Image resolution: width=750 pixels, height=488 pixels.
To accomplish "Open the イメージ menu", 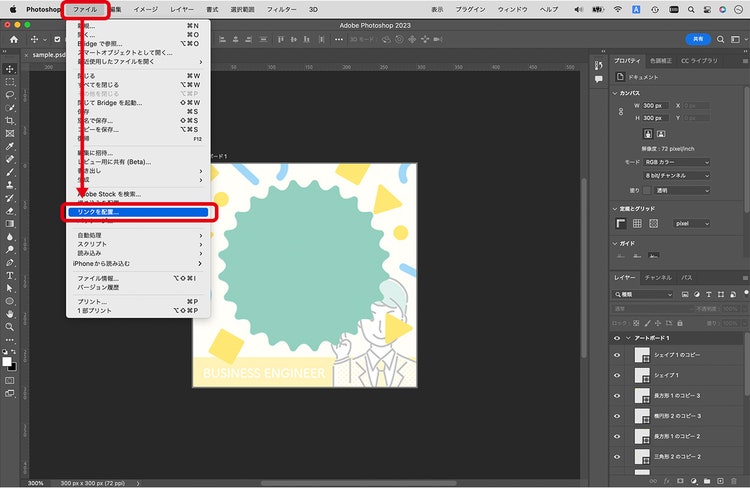I will point(146,9).
